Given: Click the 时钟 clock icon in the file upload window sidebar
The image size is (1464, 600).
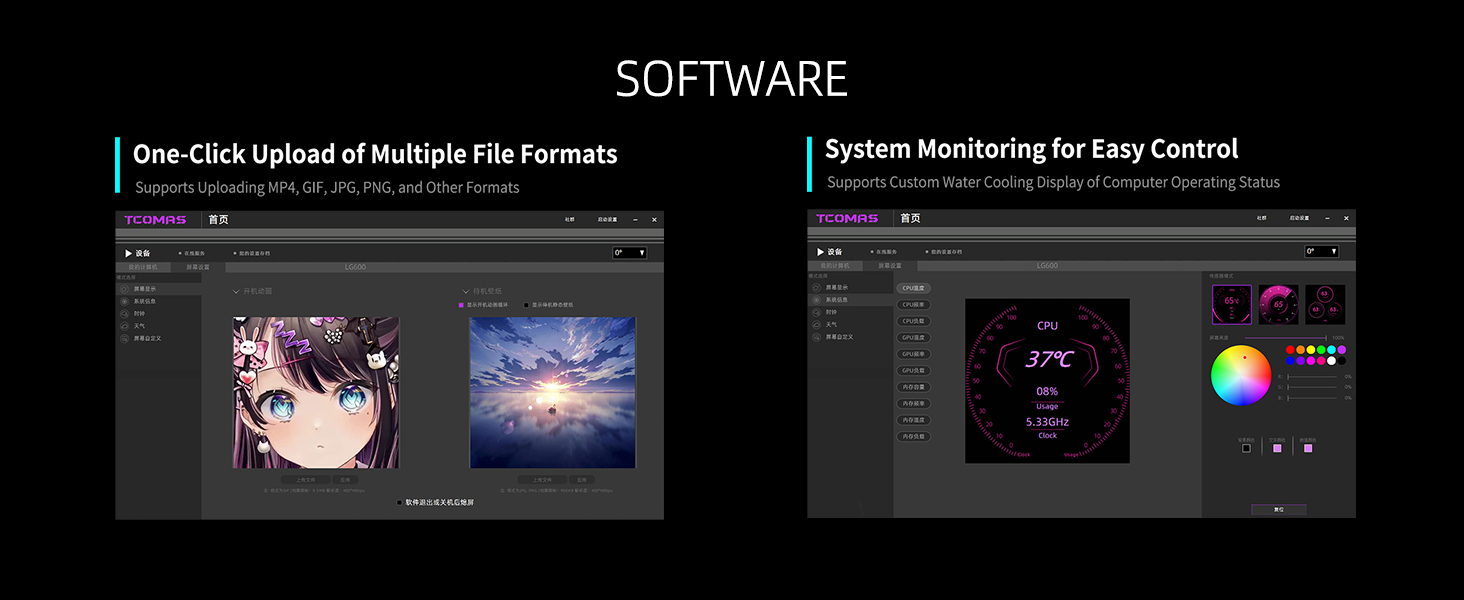Looking at the screenshot, I should 124,313.
